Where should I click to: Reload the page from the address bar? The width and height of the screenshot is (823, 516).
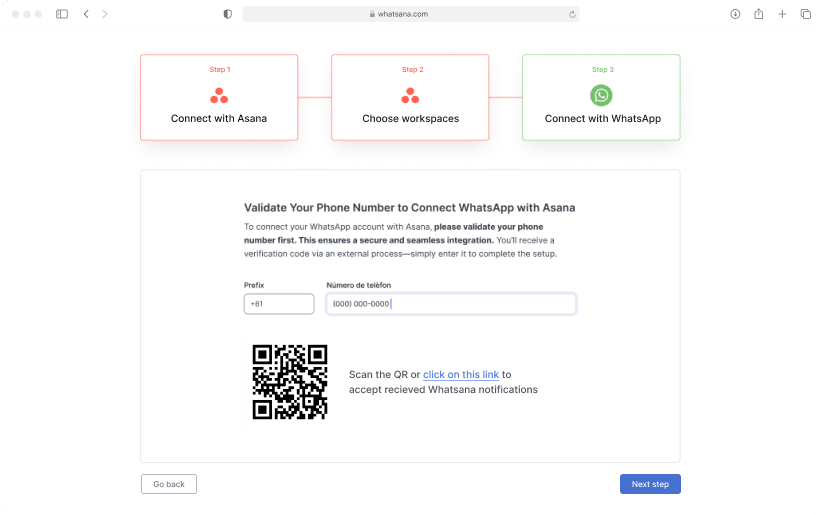[x=572, y=14]
